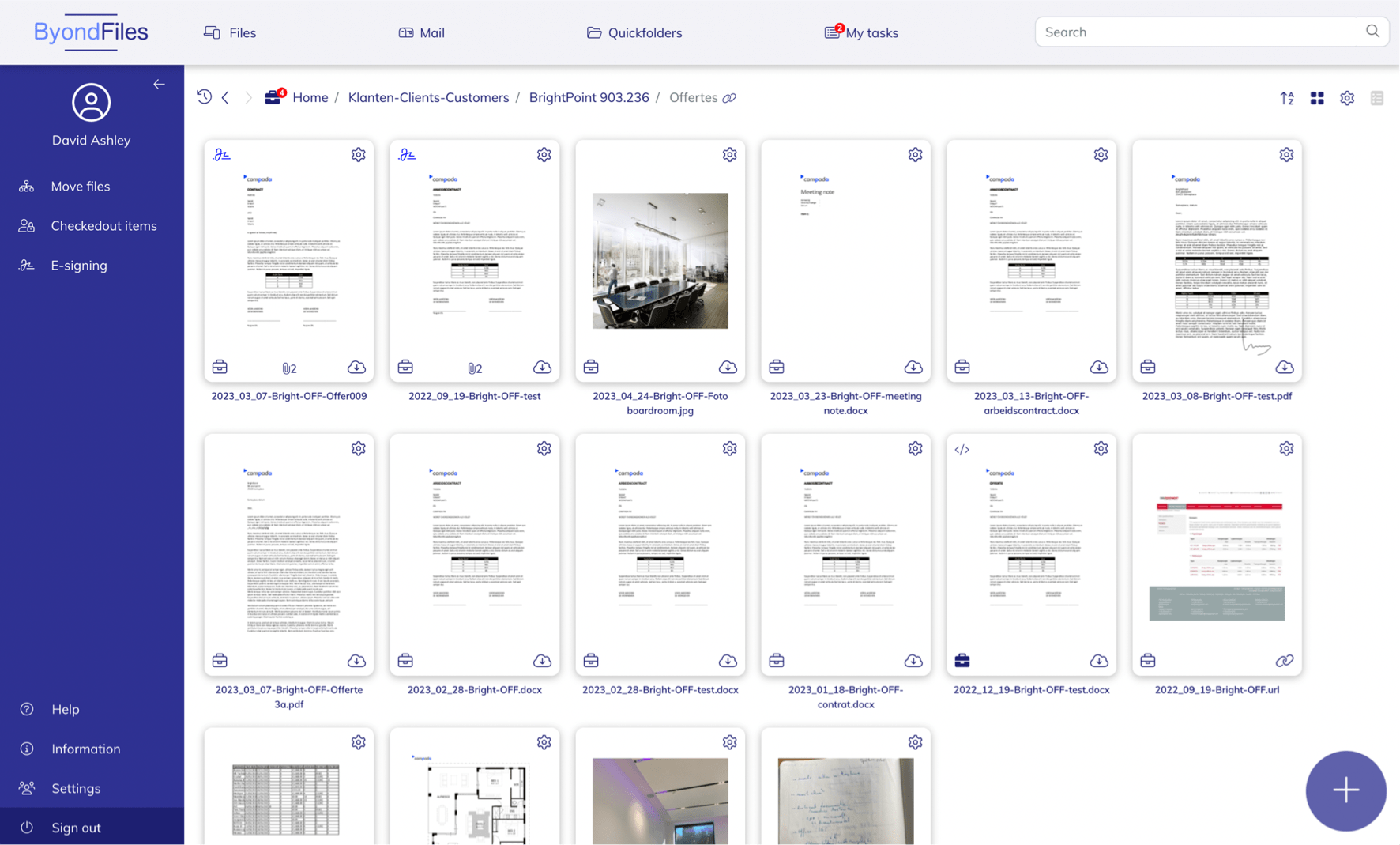Click the round plus add button

tap(1345, 790)
